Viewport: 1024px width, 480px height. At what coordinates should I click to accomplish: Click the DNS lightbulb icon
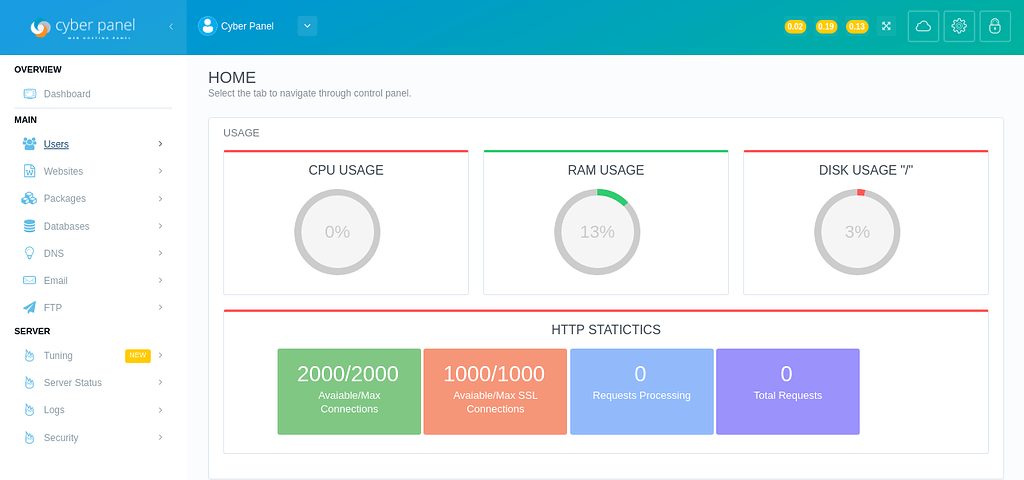tap(30, 253)
